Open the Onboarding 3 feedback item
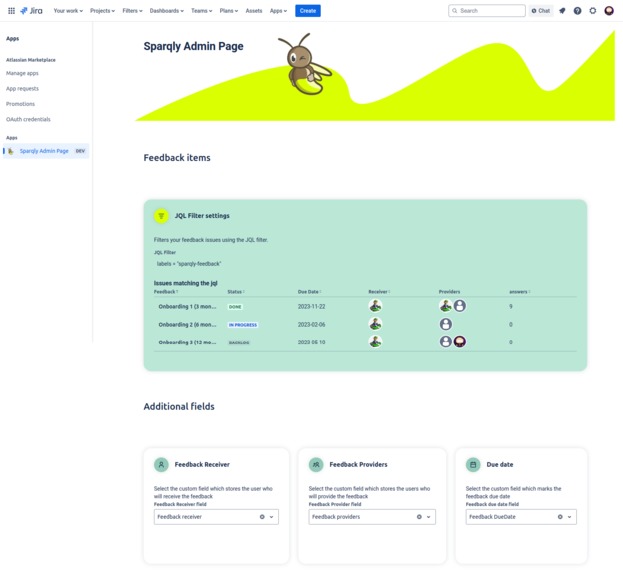 [187, 342]
